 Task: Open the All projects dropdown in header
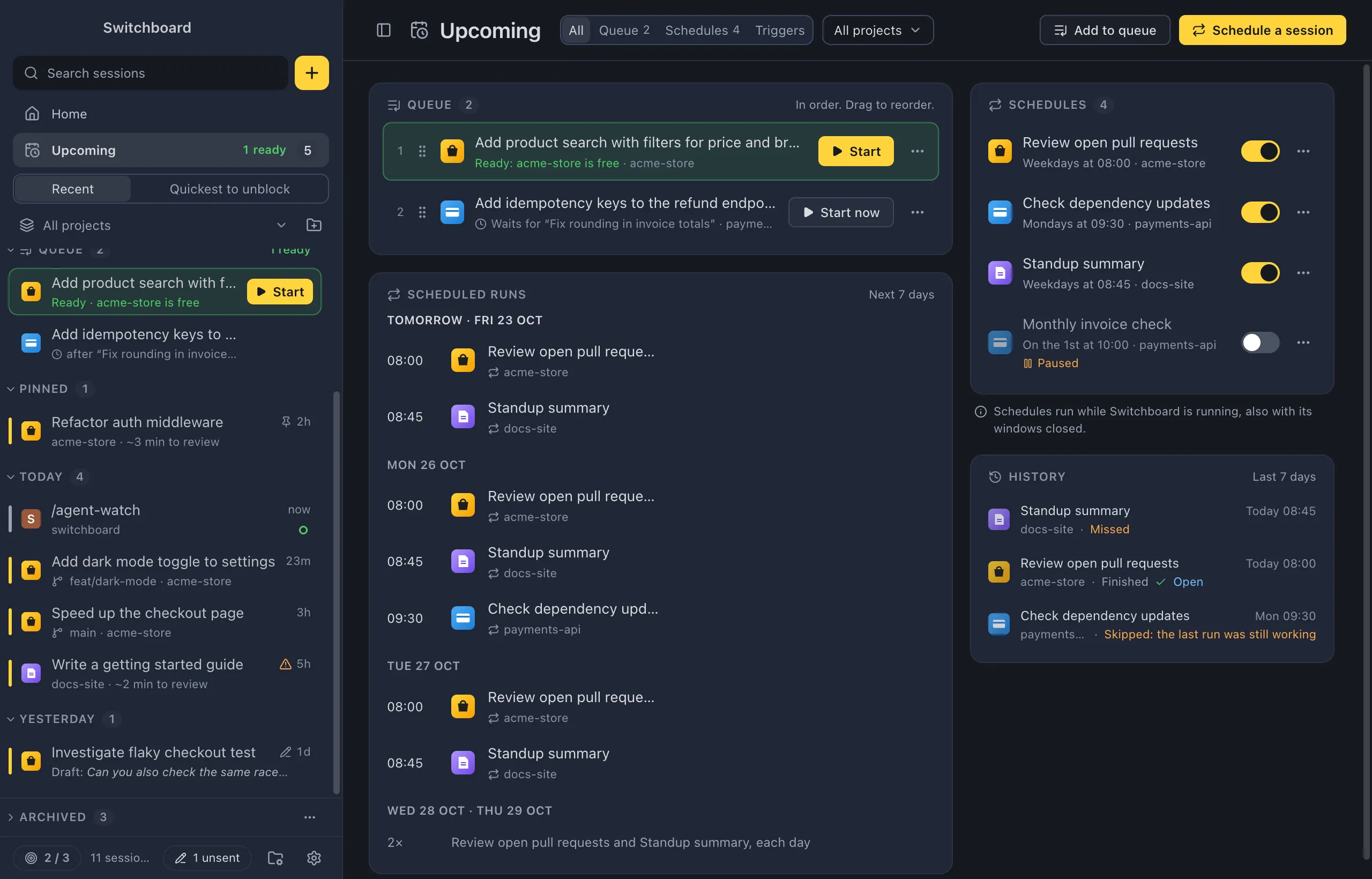[877, 30]
